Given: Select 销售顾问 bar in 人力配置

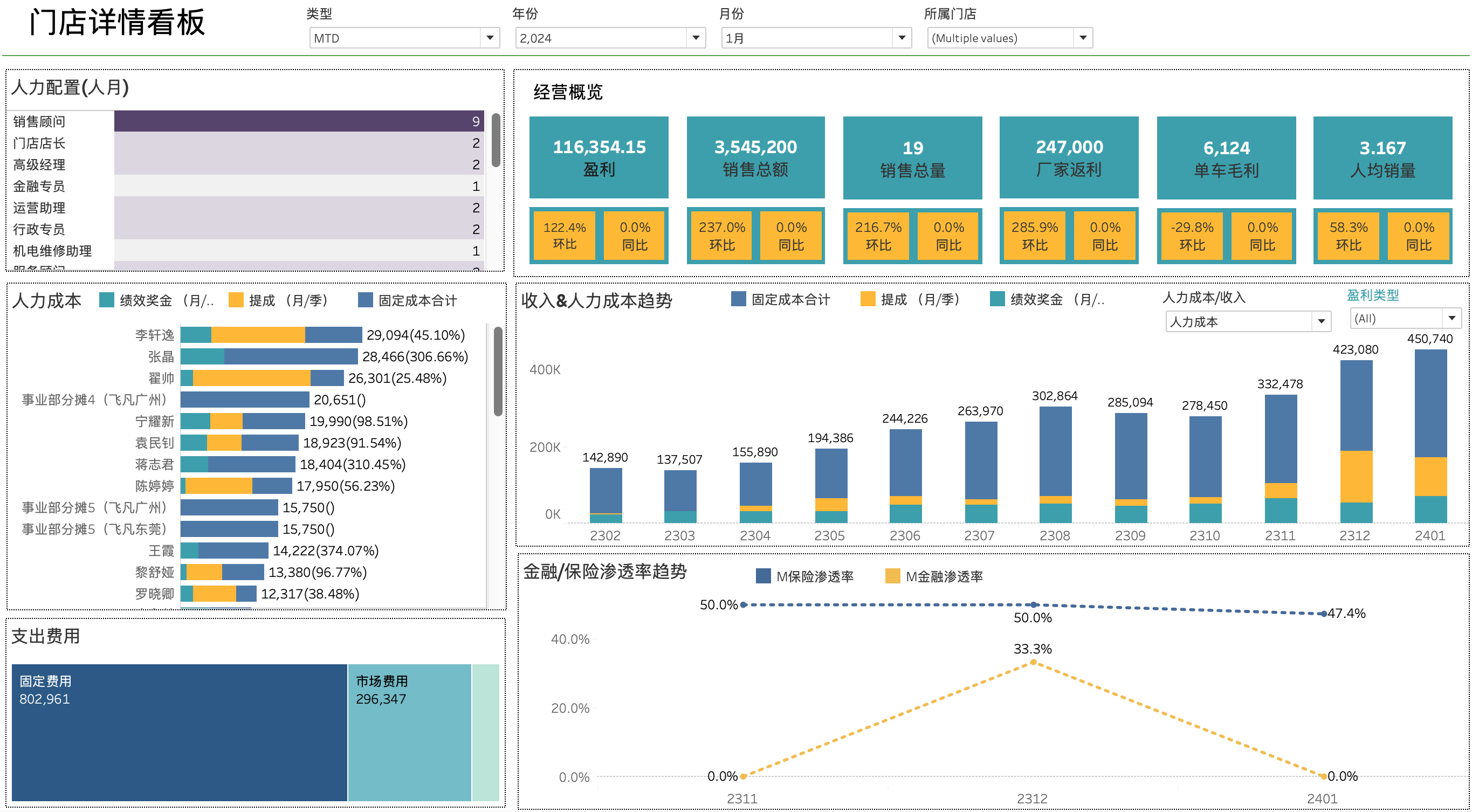Looking at the screenshot, I should pyautogui.click(x=298, y=121).
